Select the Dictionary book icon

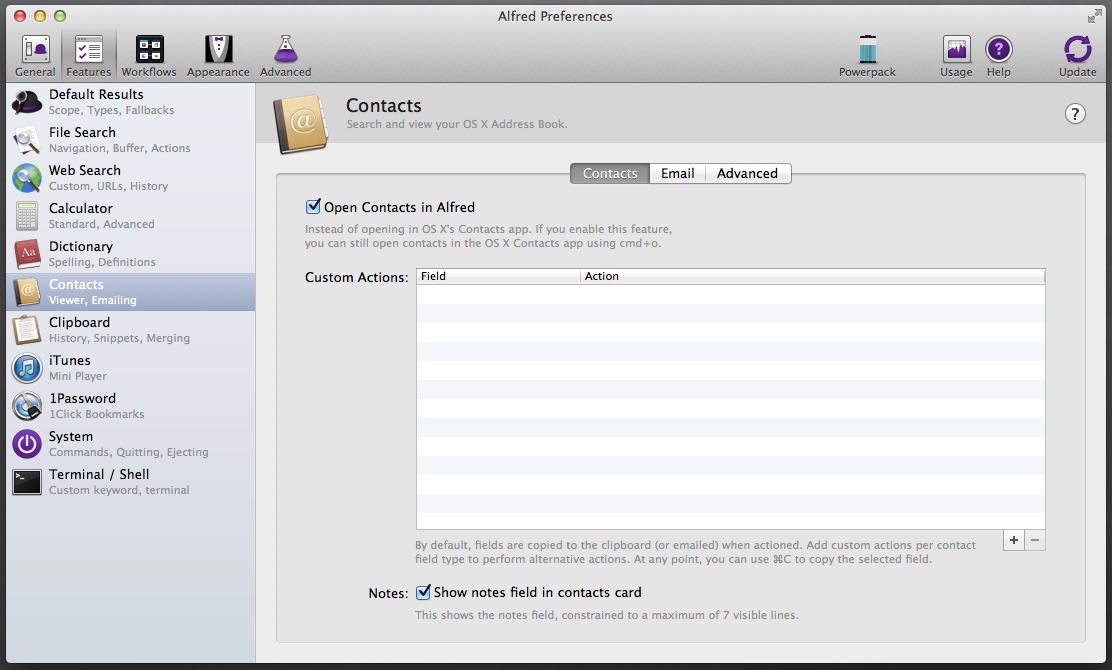coord(27,254)
